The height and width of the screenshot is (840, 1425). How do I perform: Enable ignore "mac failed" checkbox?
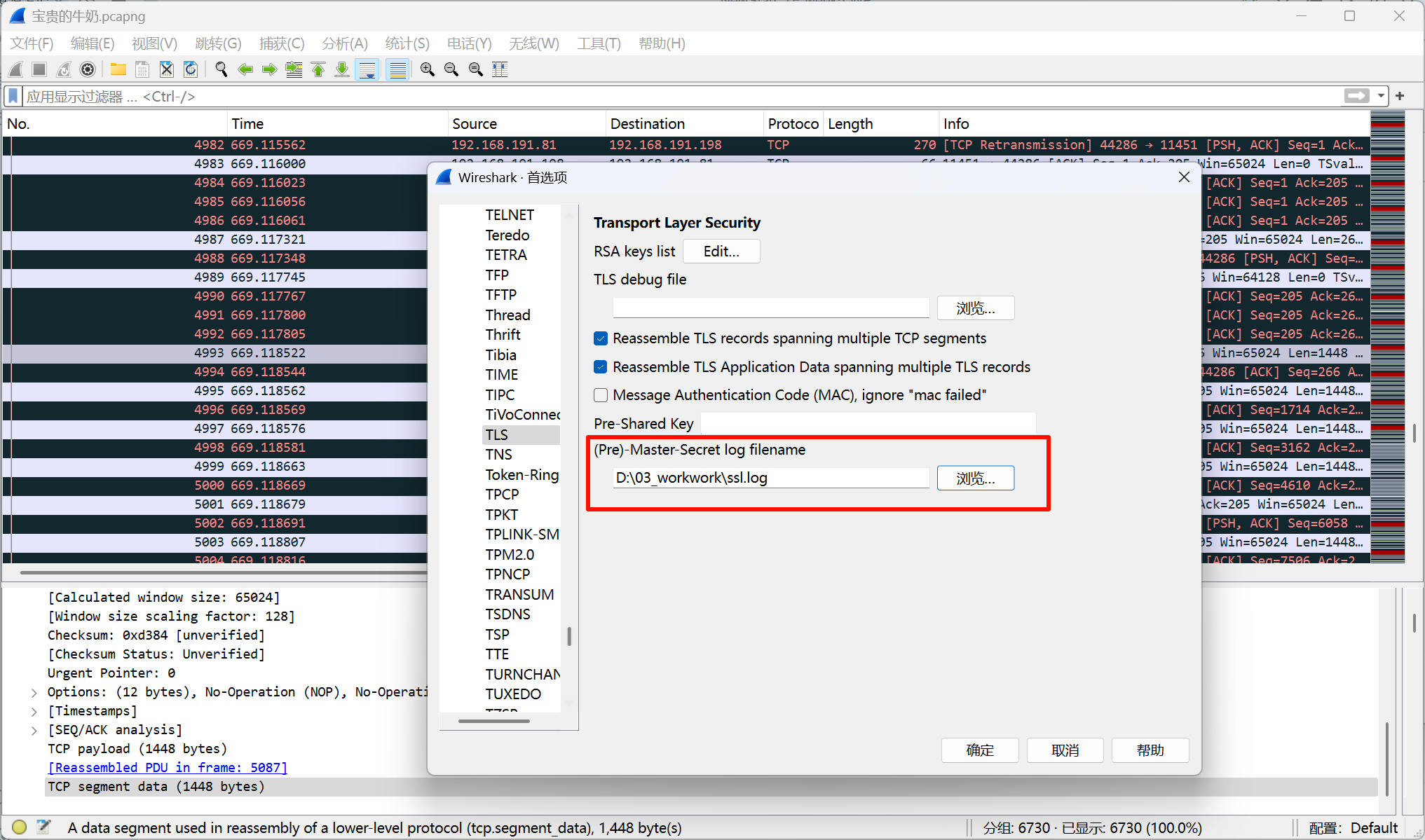(x=601, y=395)
